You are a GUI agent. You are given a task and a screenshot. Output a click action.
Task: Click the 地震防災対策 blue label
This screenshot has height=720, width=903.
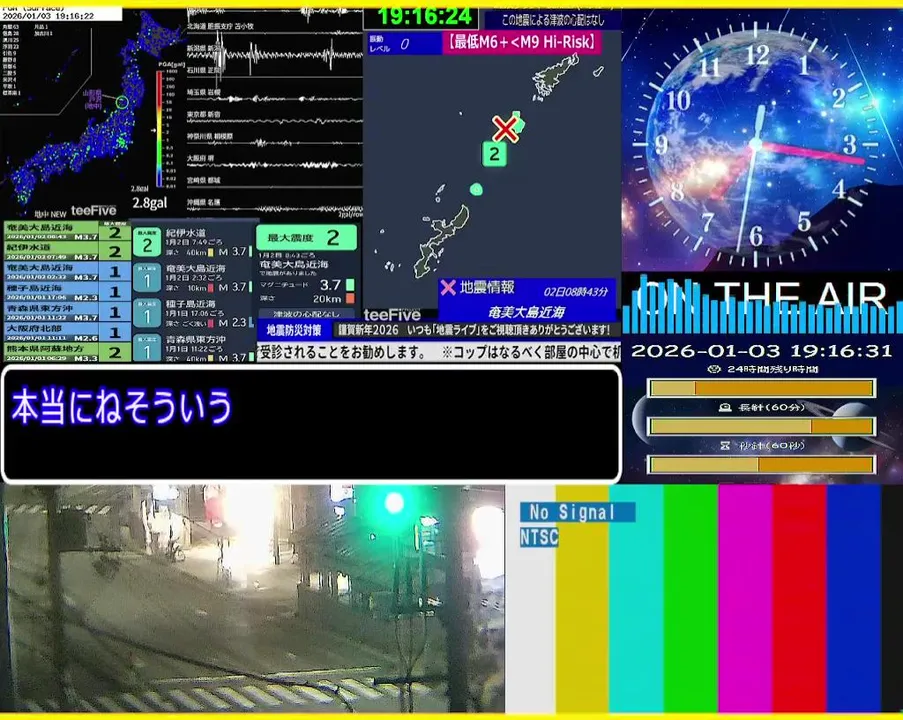click(x=294, y=330)
